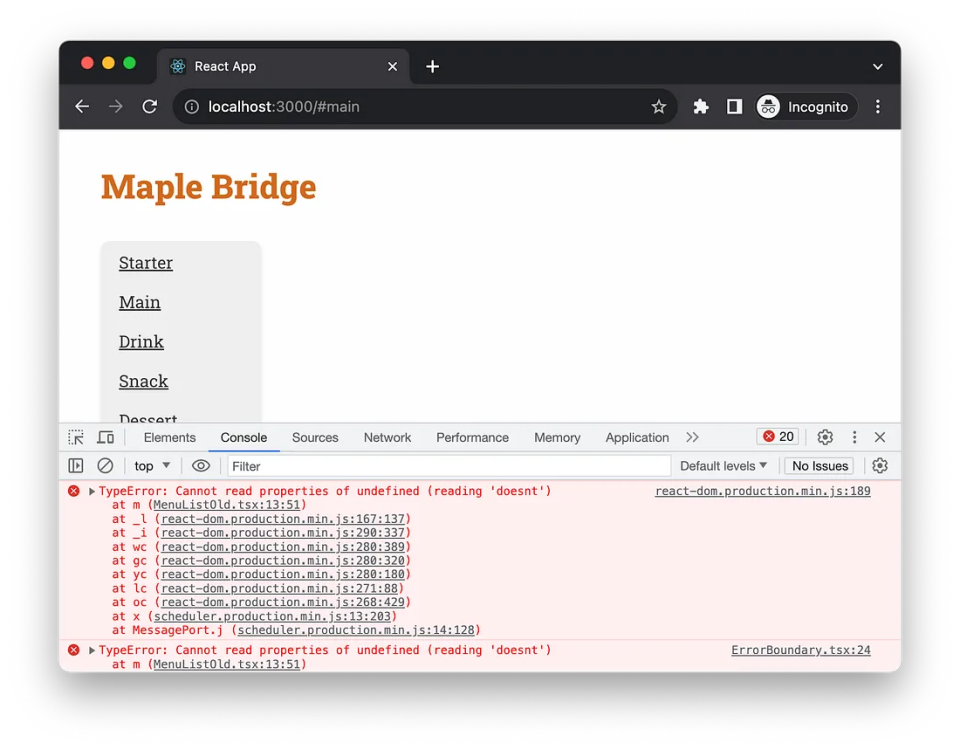Screen dimensions: 960x750
Task: Click the second error's red icon
Action: (x=73, y=650)
